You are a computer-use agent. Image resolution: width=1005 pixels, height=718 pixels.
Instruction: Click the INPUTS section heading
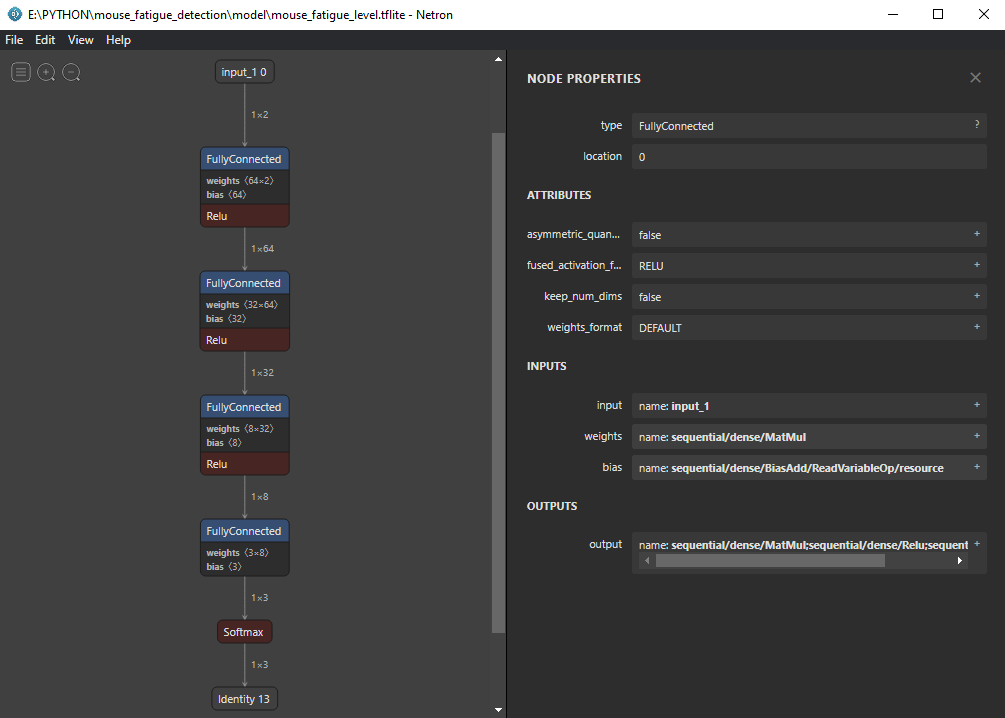pos(547,366)
